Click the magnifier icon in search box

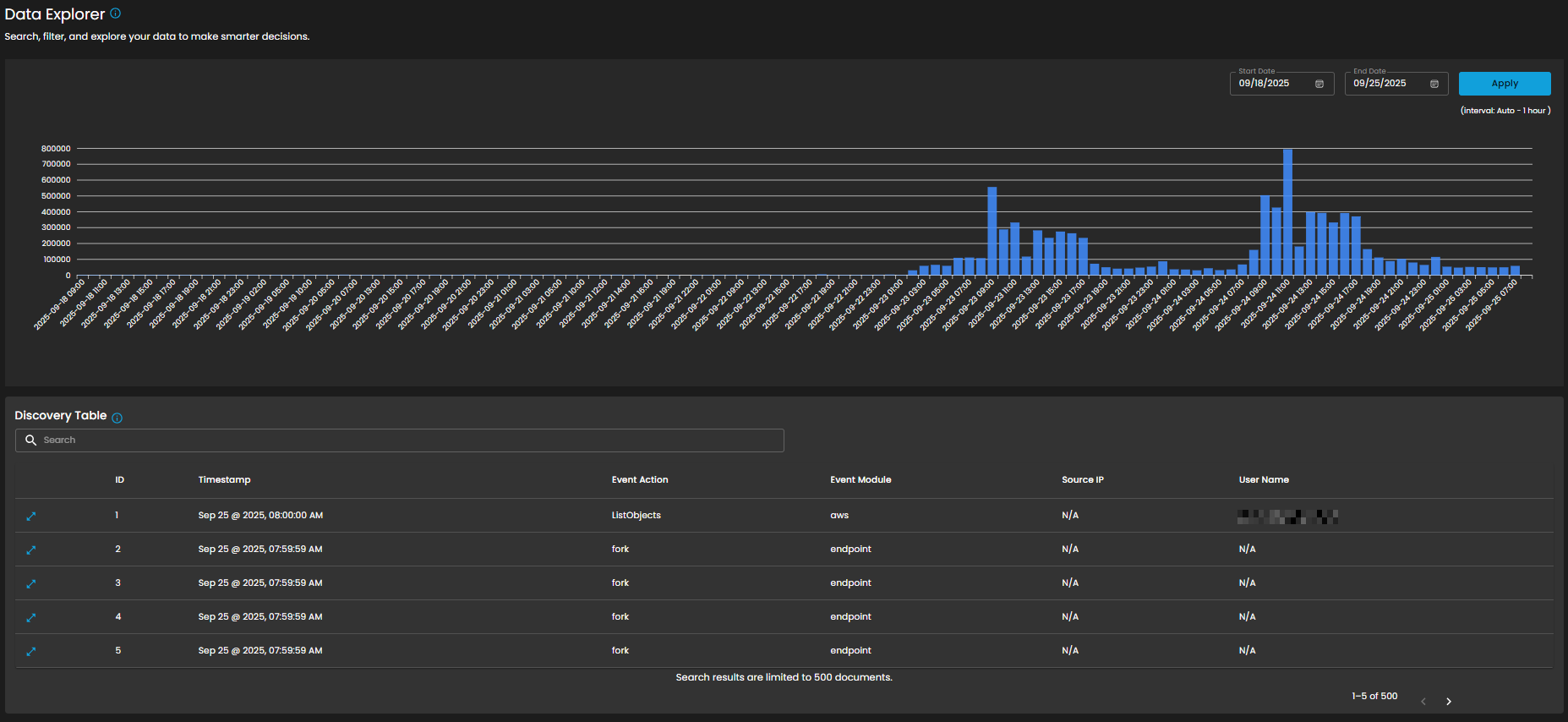(31, 440)
